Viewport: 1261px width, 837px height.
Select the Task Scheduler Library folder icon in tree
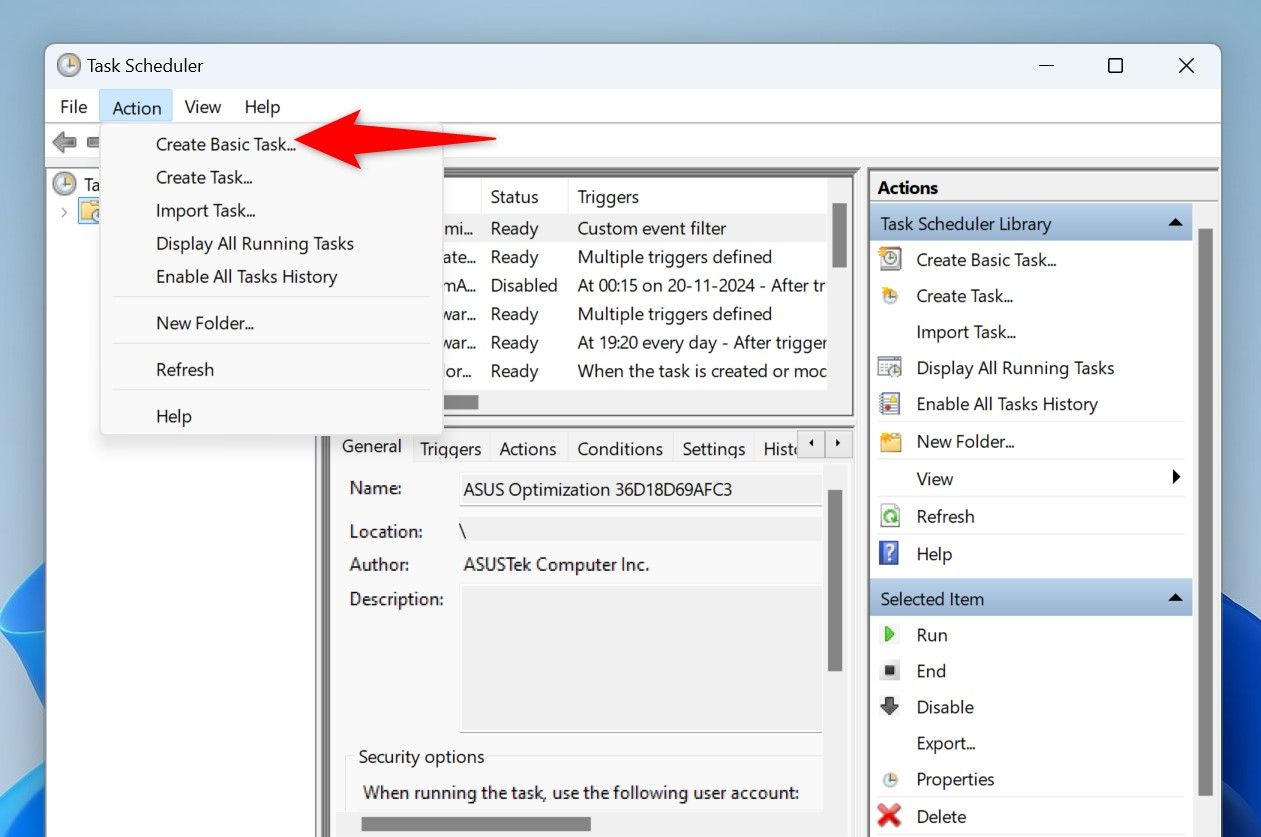tap(90, 211)
